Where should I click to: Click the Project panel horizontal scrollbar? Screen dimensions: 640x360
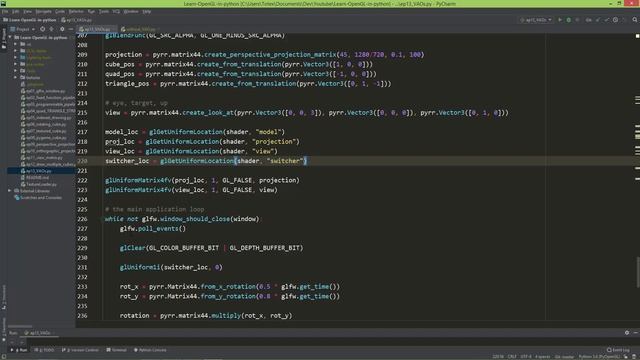coord(20,326)
